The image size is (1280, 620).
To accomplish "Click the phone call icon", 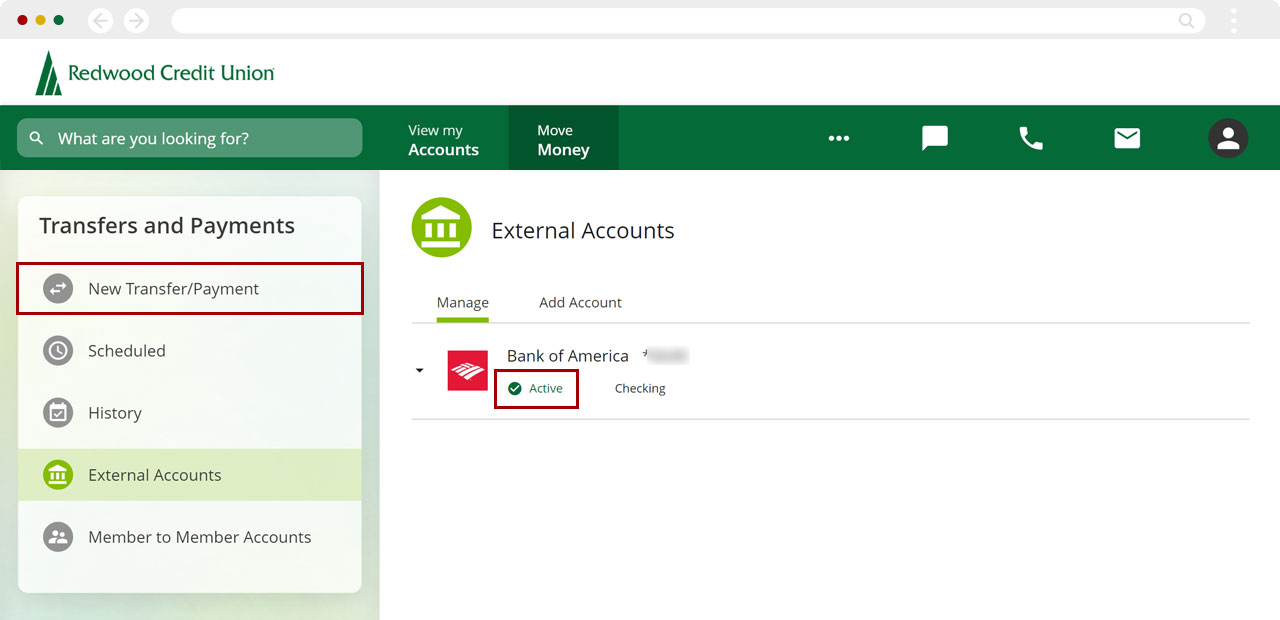I will [1031, 138].
